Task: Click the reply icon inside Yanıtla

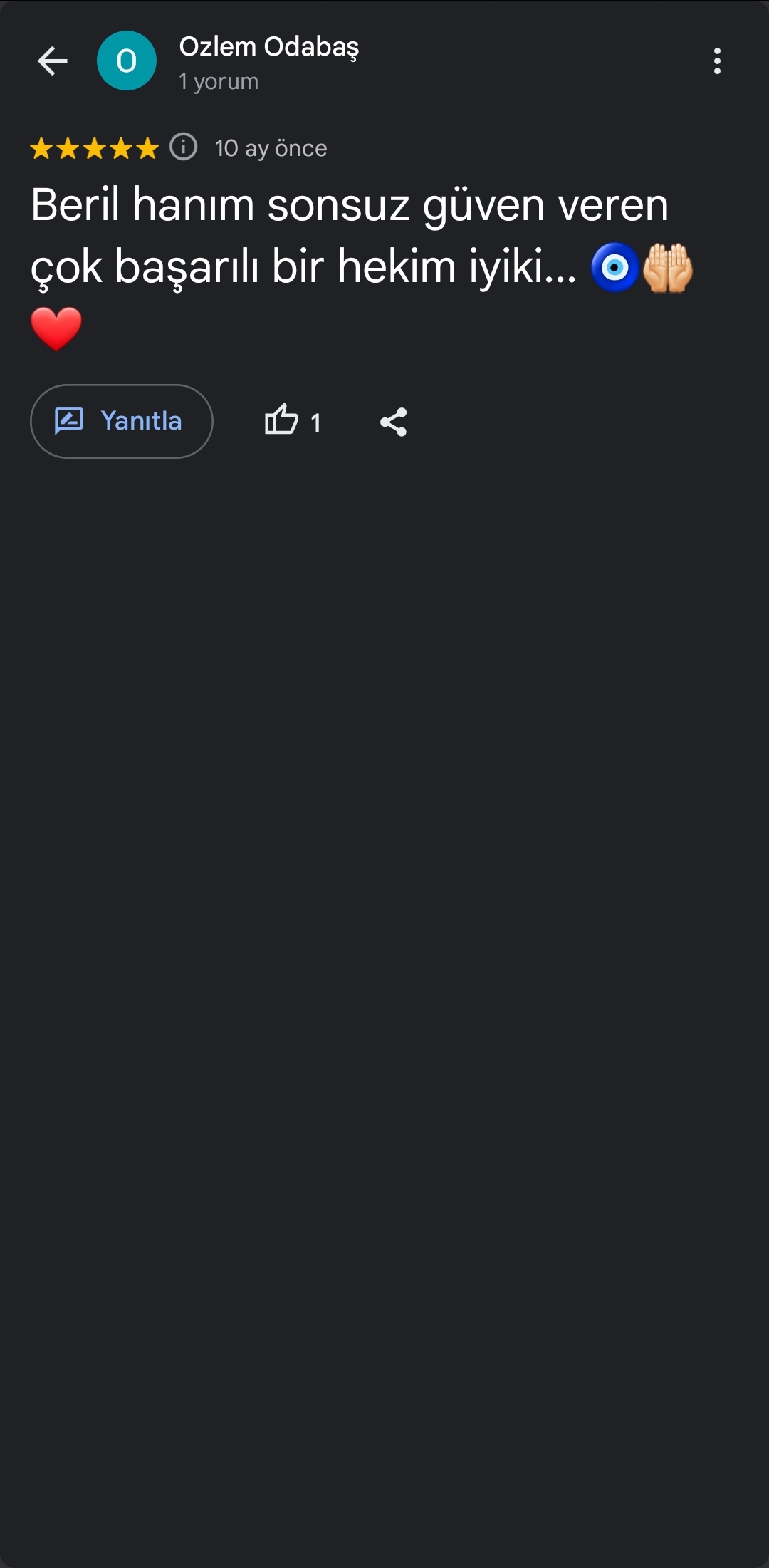Action: pos(69,421)
